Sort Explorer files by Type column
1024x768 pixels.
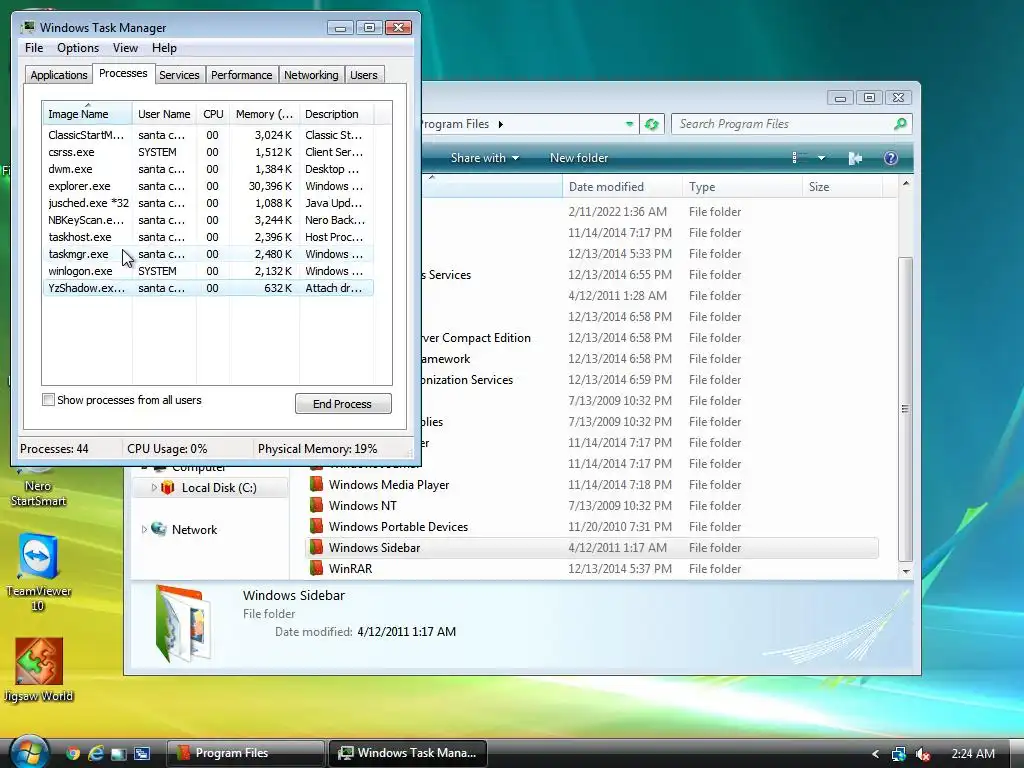coord(743,187)
